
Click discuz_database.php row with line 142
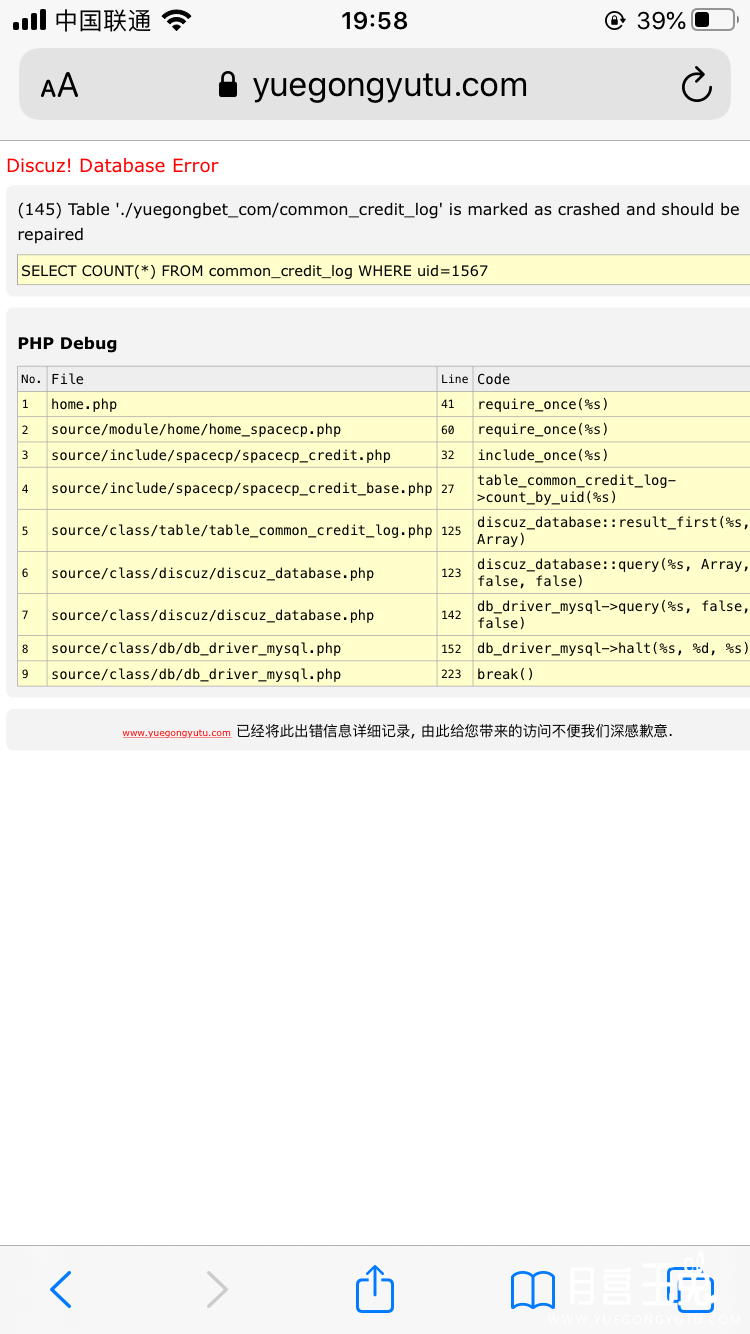coord(242,615)
